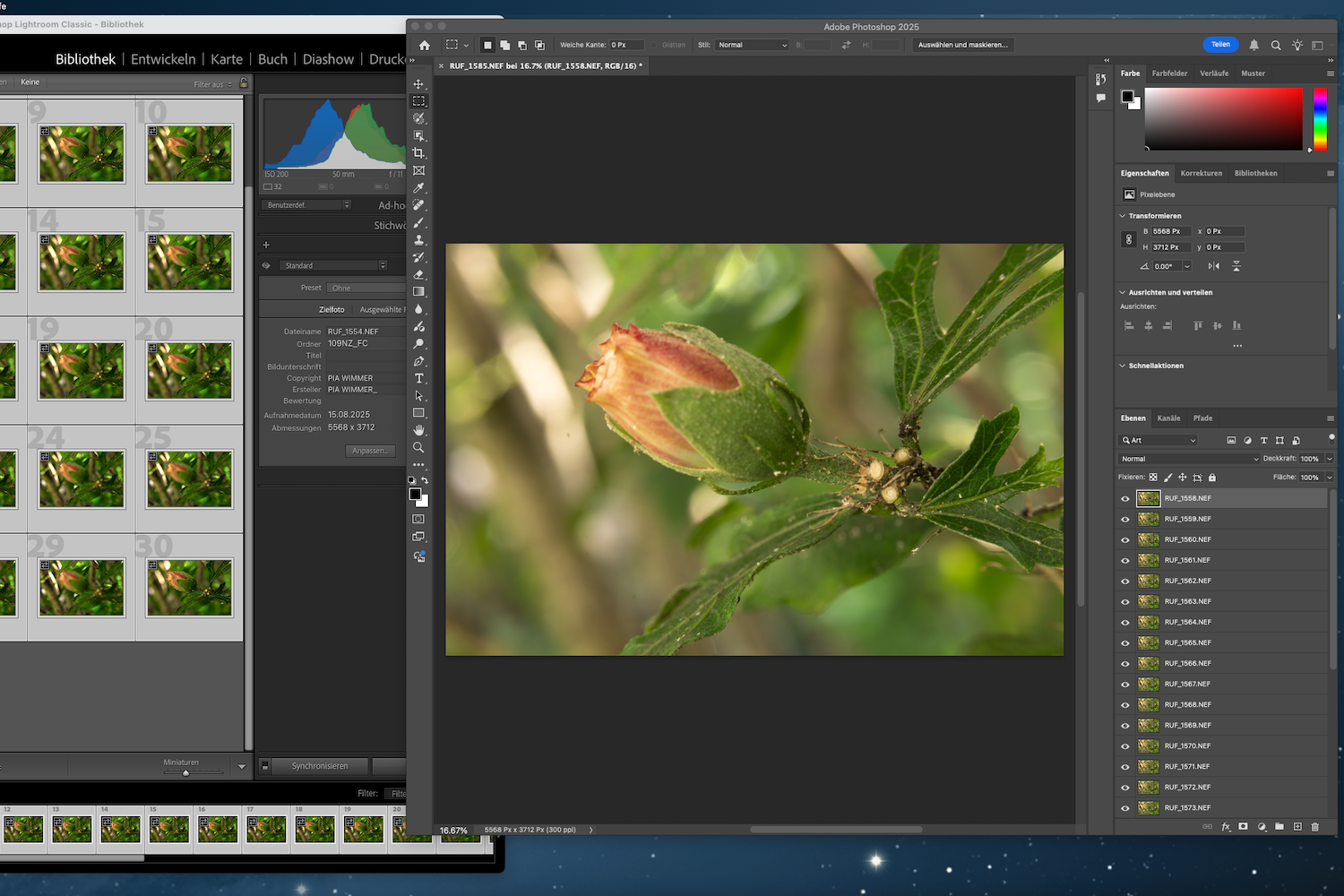
Task: Click the add layer mask icon in Layers panel
Action: 1244,827
